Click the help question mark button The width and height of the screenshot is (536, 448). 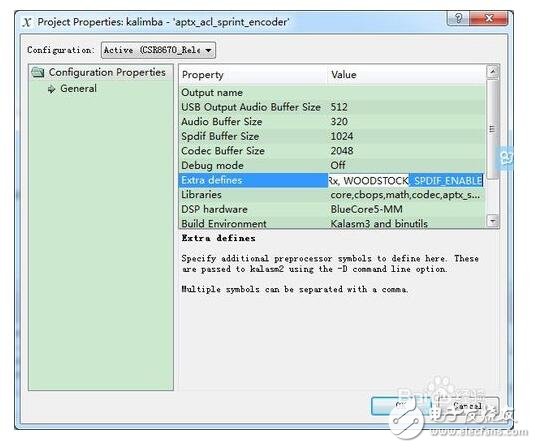click(x=458, y=18)
